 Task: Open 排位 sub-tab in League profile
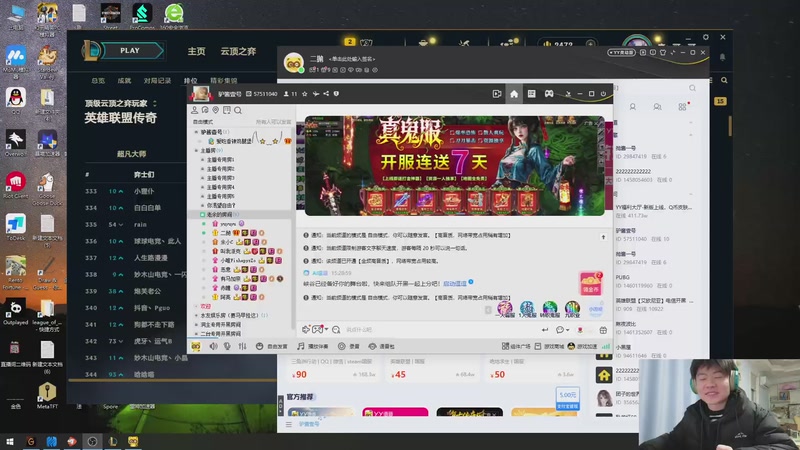[x=190, y=81]
